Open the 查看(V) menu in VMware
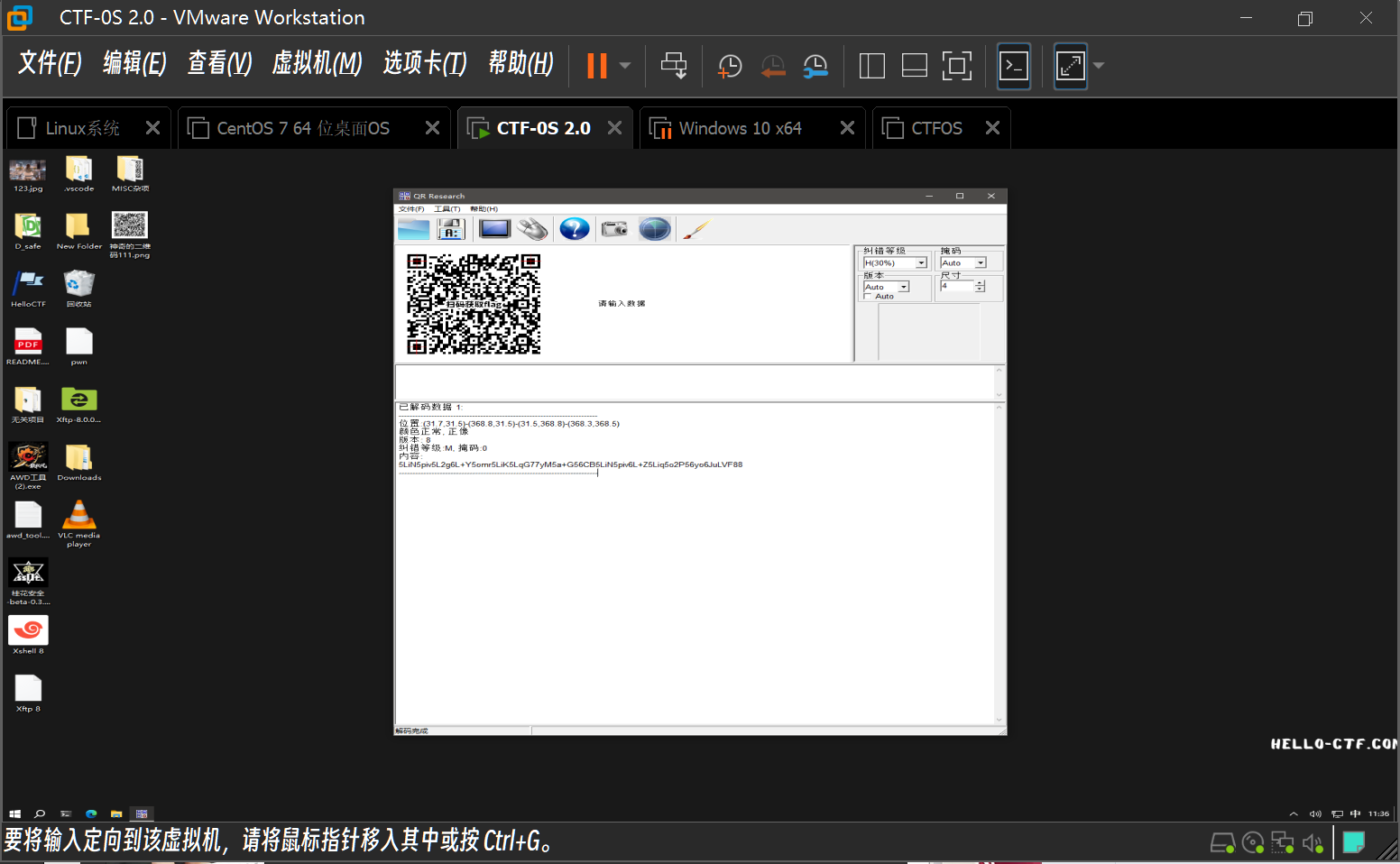 (219, 63)
